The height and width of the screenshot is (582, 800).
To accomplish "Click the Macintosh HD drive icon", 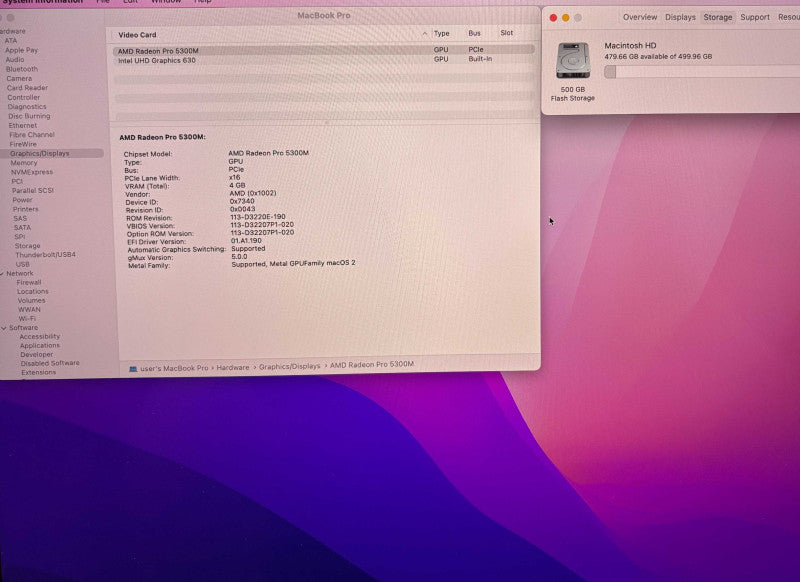I will (573, 61).
